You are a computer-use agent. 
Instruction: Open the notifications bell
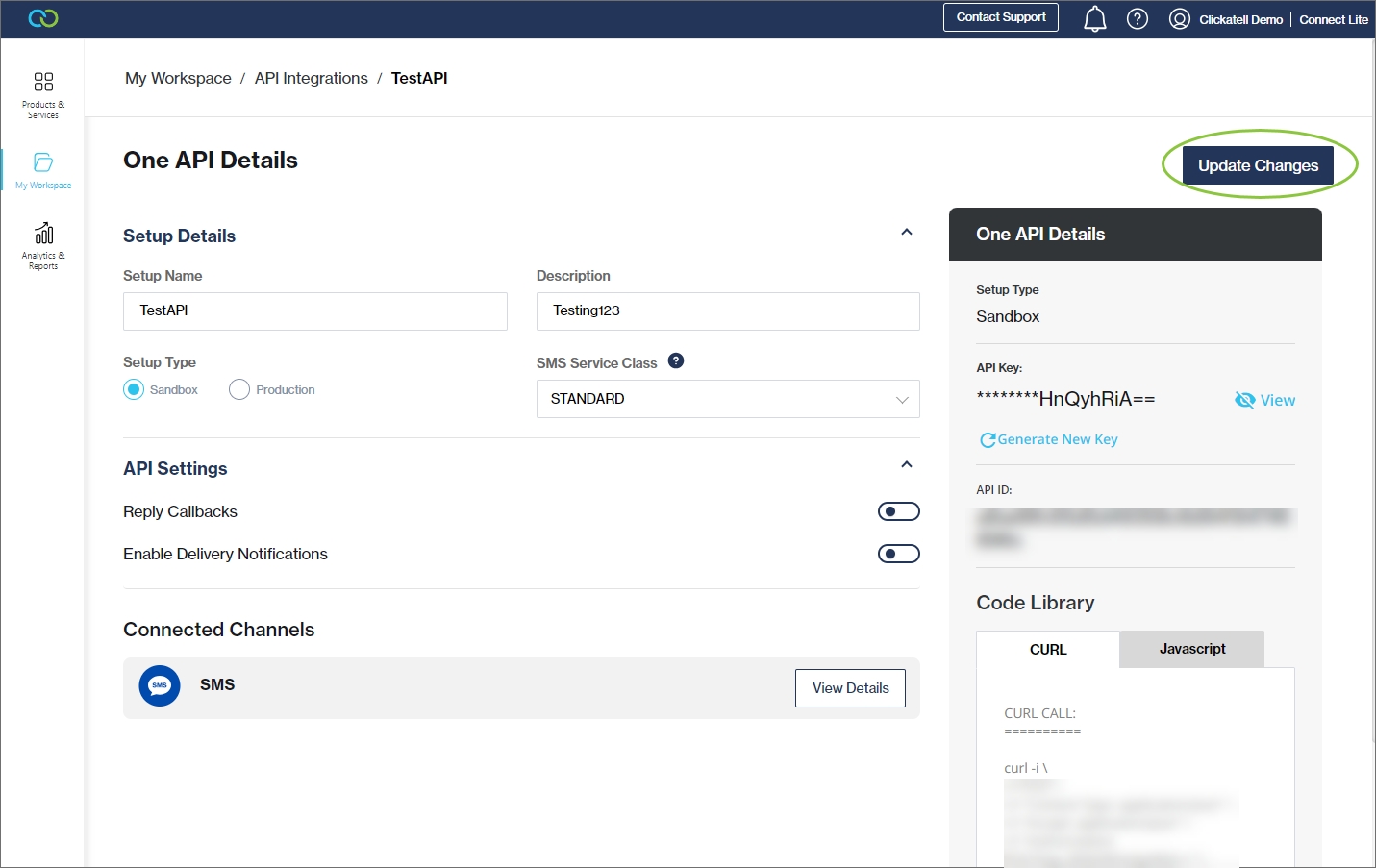pos(1094,19)
